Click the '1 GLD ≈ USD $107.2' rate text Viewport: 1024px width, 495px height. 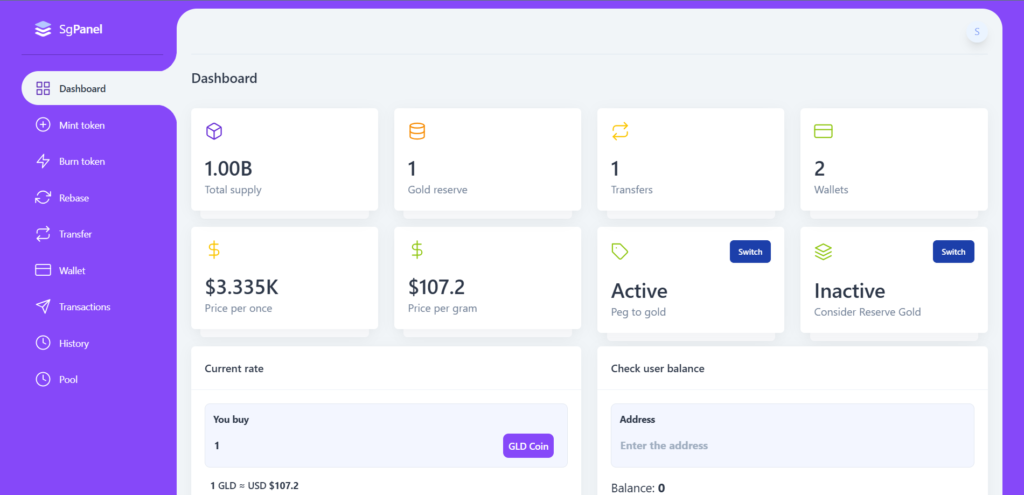254,486
